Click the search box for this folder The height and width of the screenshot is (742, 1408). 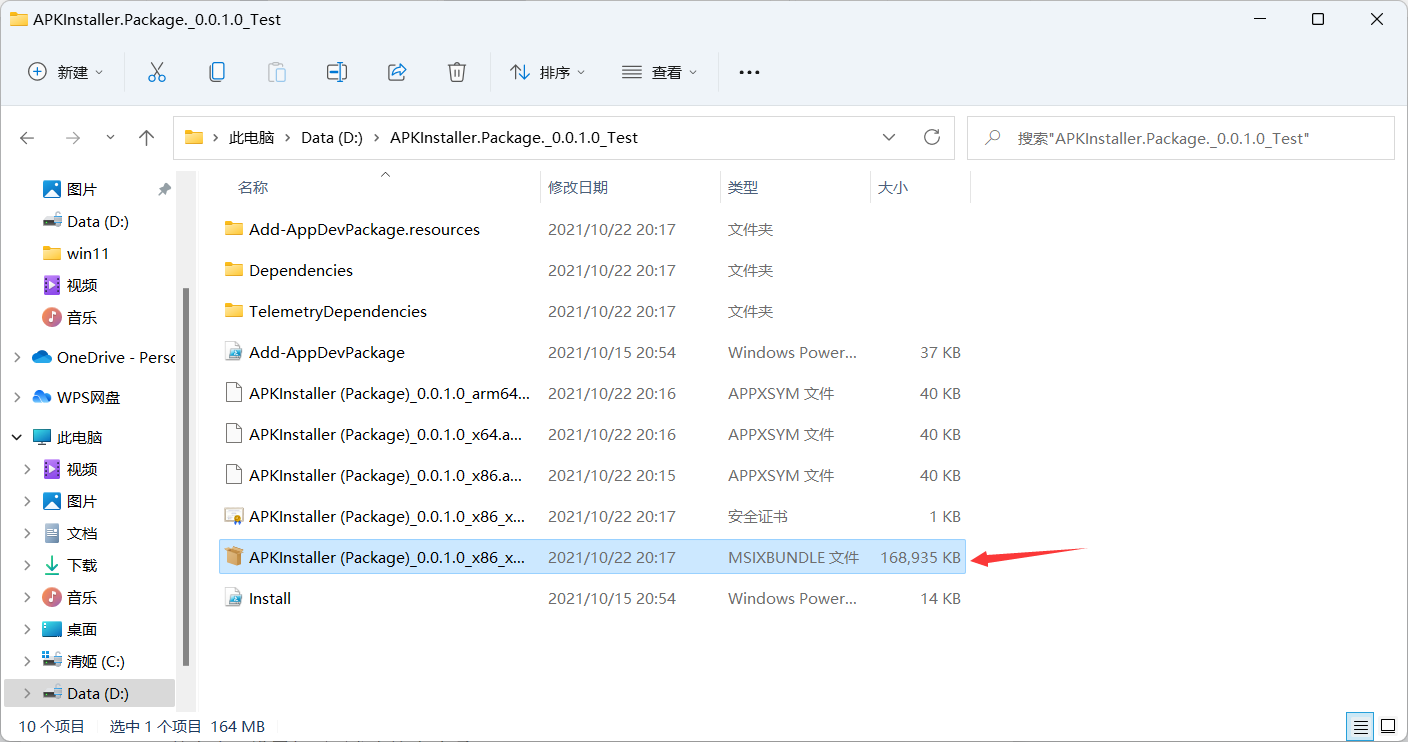(x=1180, y=138)
